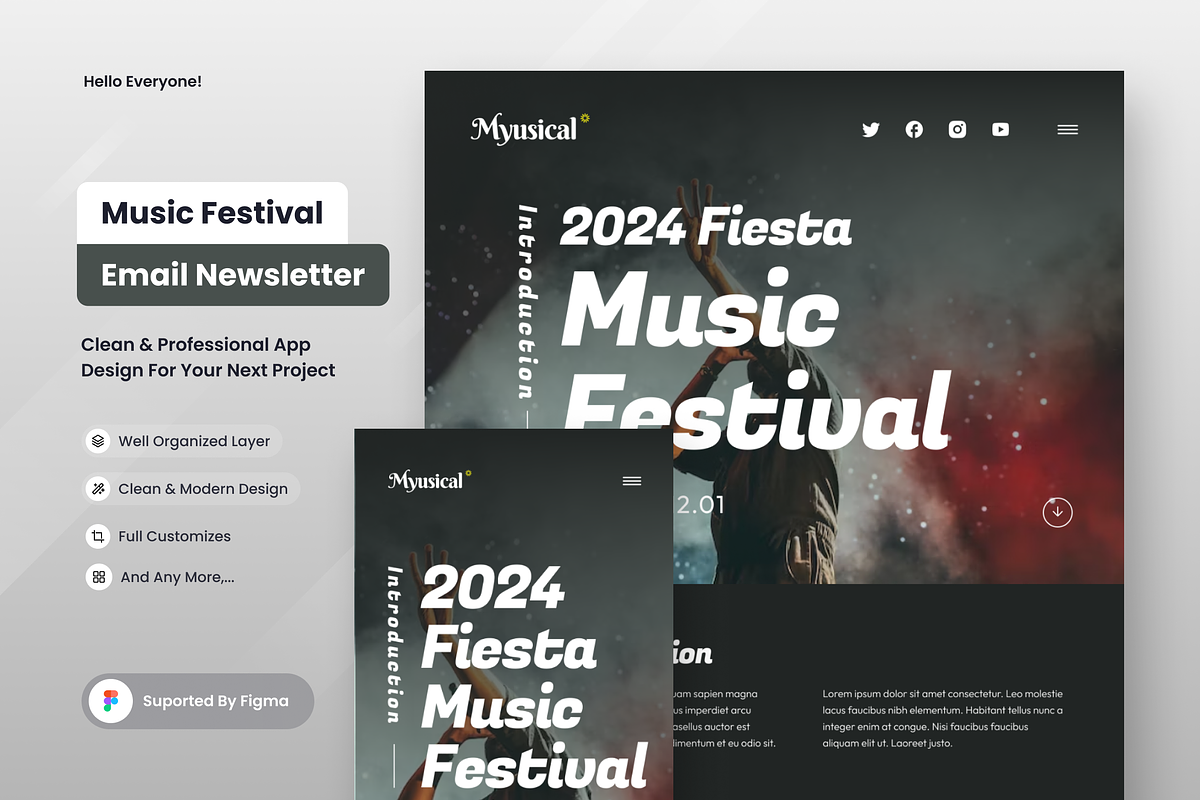
Task: Click the Hello Everyone! text
Action: [x=143, y=82]
